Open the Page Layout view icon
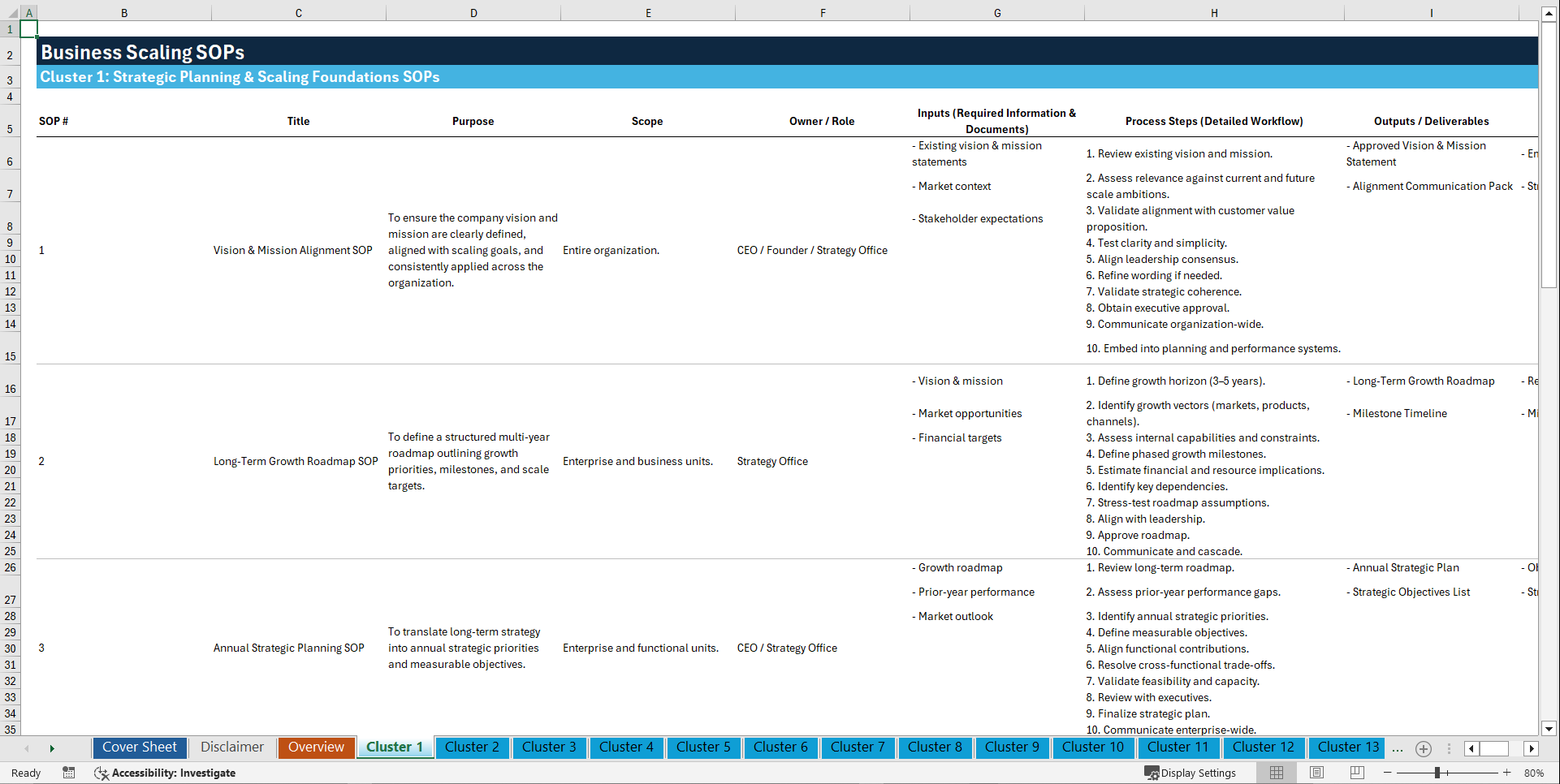Screen dimensions: 1560x784 (1317, 772)
